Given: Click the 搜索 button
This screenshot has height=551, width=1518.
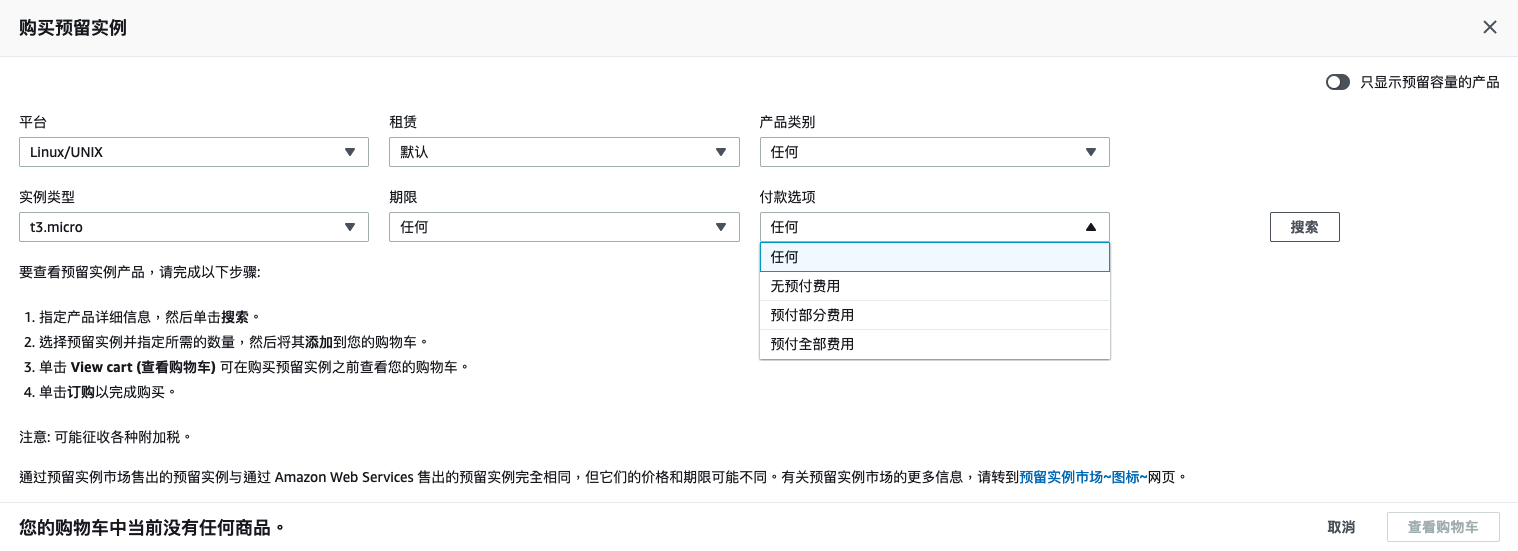Looking at the screenshot, I should click(x=1304, y=227).
